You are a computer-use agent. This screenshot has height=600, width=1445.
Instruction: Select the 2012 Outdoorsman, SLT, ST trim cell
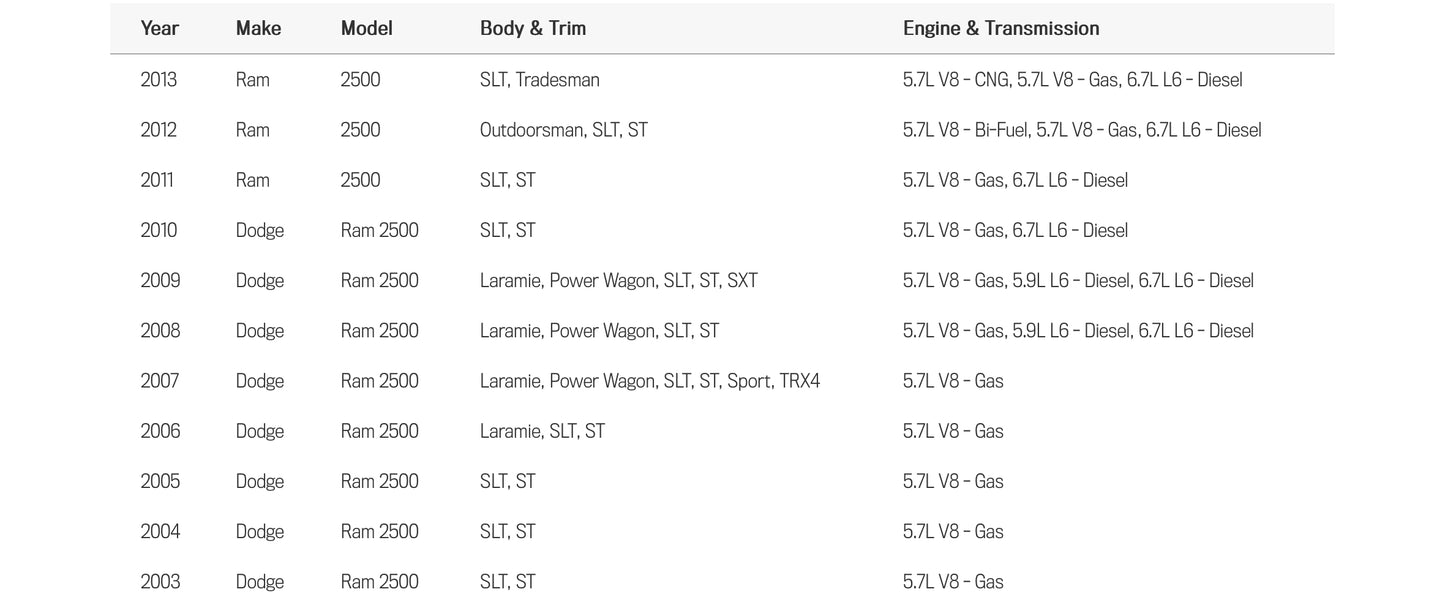pyautogui.click(x=564, y=130)
